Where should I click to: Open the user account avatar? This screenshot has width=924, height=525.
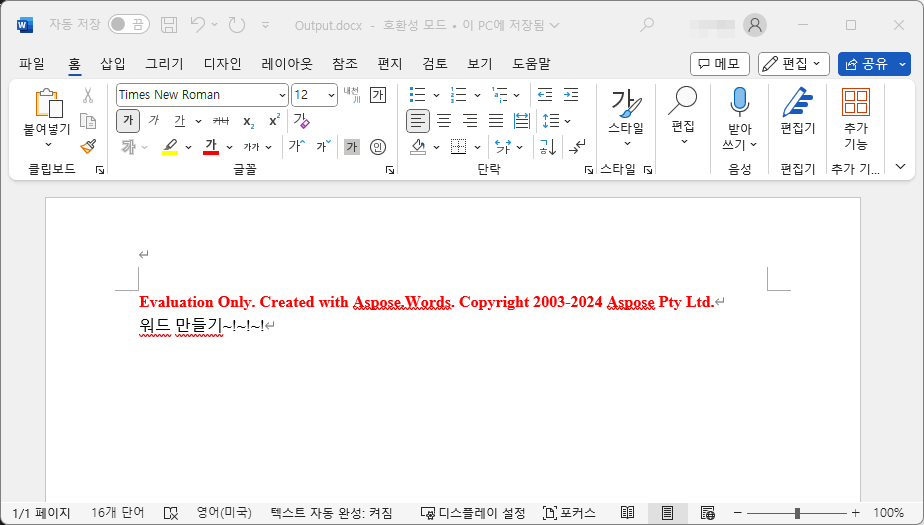[755, 25]
